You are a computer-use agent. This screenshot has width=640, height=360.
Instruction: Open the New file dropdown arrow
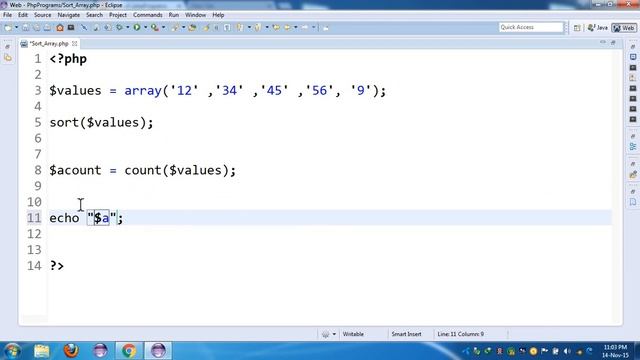[x=16, y=28]
